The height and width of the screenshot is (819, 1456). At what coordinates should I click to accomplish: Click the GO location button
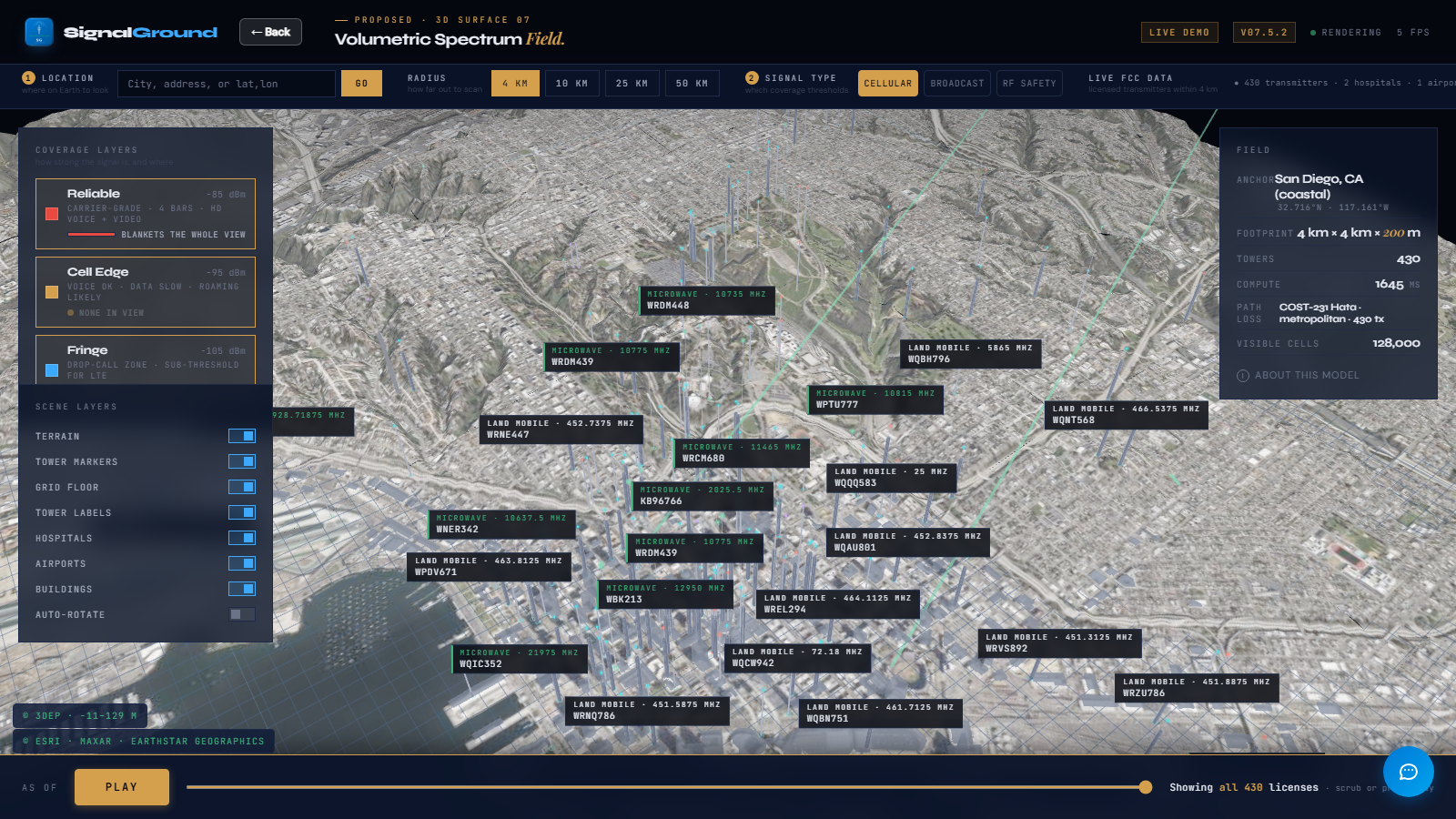pos(361,84)
